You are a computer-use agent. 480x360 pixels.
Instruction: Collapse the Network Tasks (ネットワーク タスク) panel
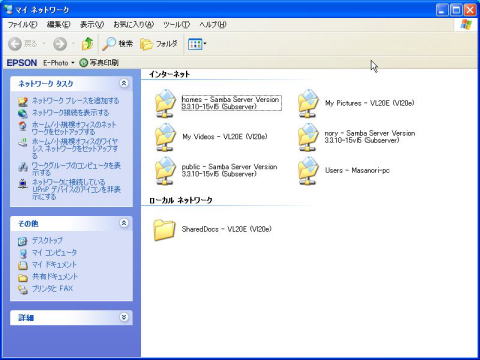124,83
